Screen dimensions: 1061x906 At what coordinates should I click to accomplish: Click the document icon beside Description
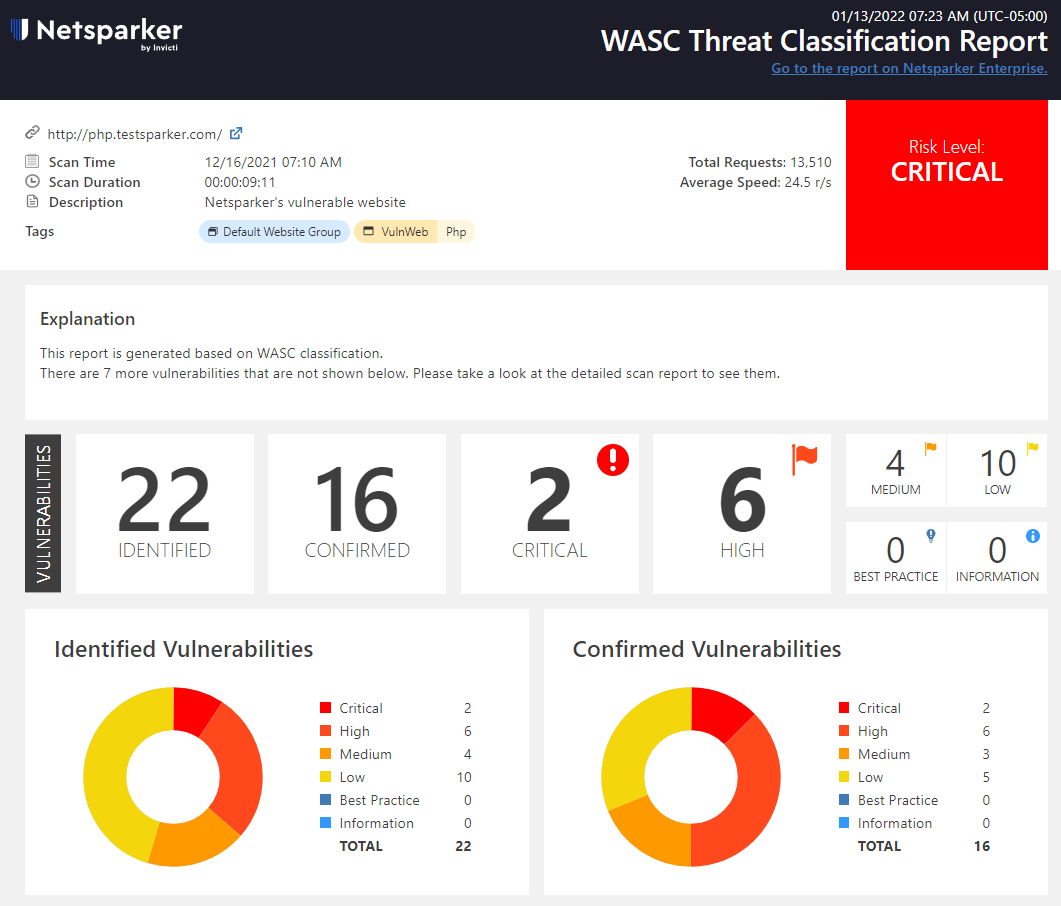pos(32,202)
